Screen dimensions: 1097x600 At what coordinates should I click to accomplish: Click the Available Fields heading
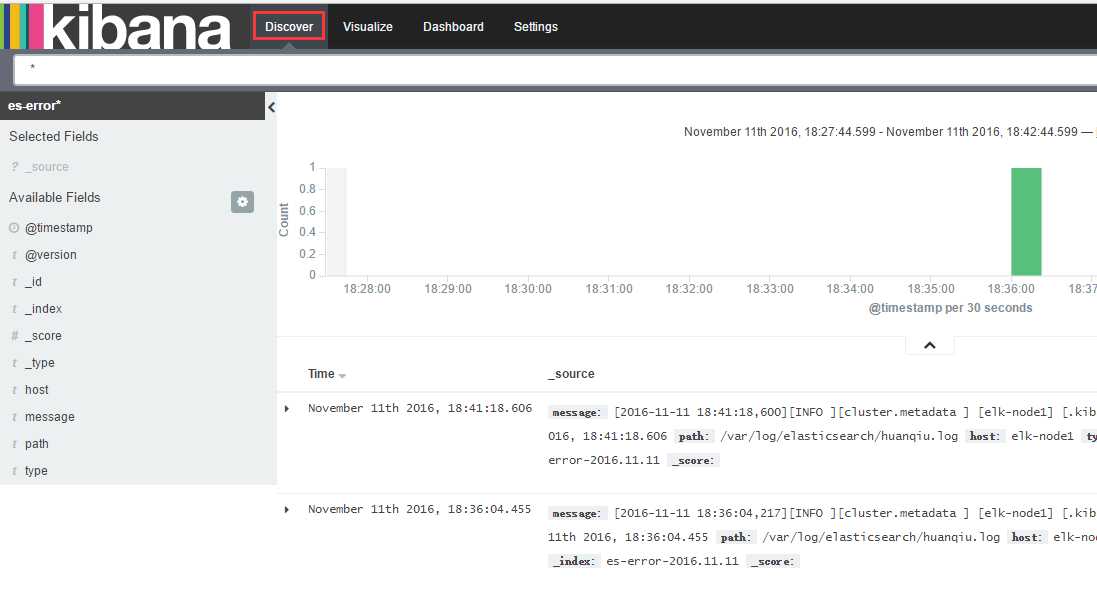(x=55, y=197)
